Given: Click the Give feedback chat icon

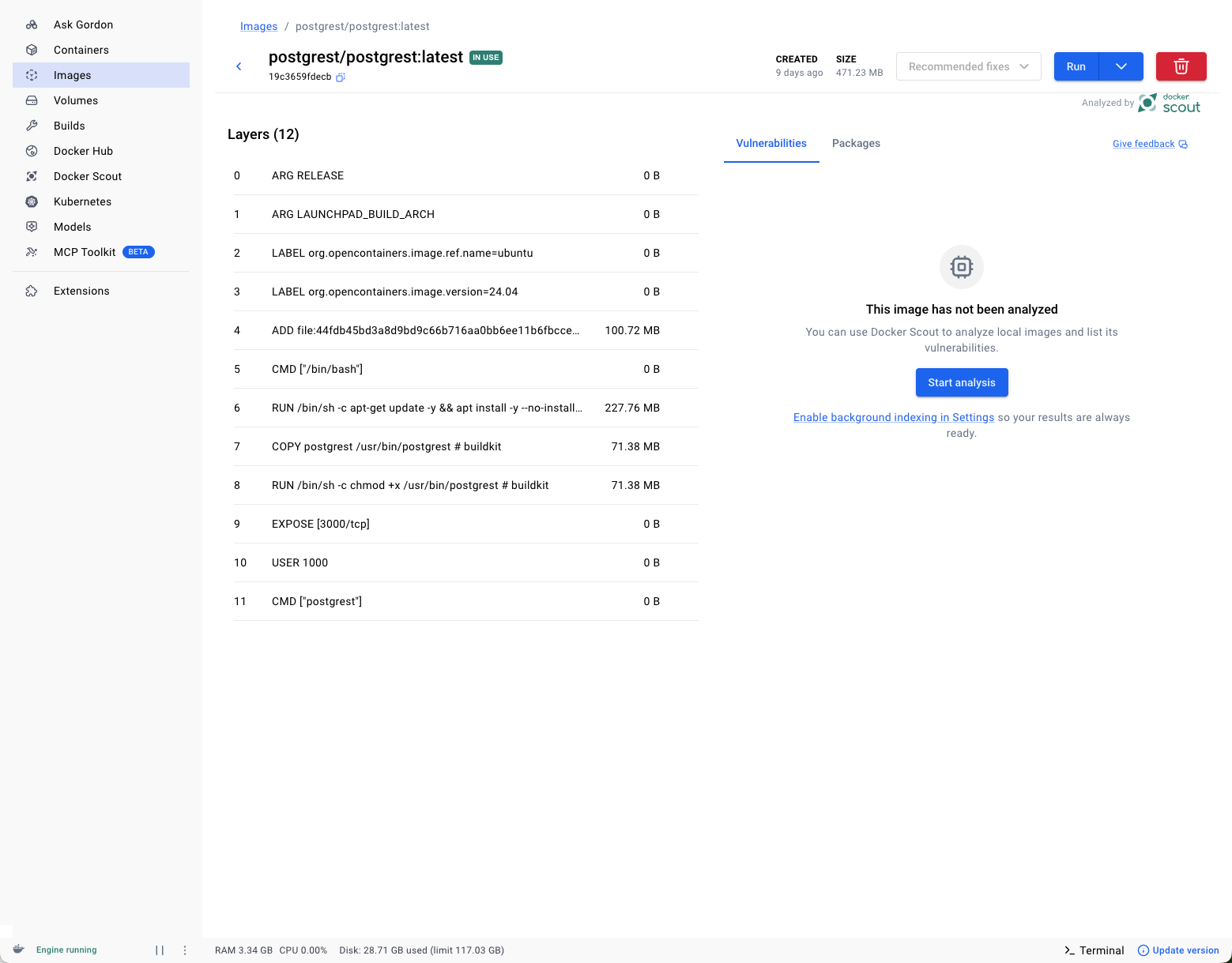Looking at the screenshot, I should [x=1183, y=144].
